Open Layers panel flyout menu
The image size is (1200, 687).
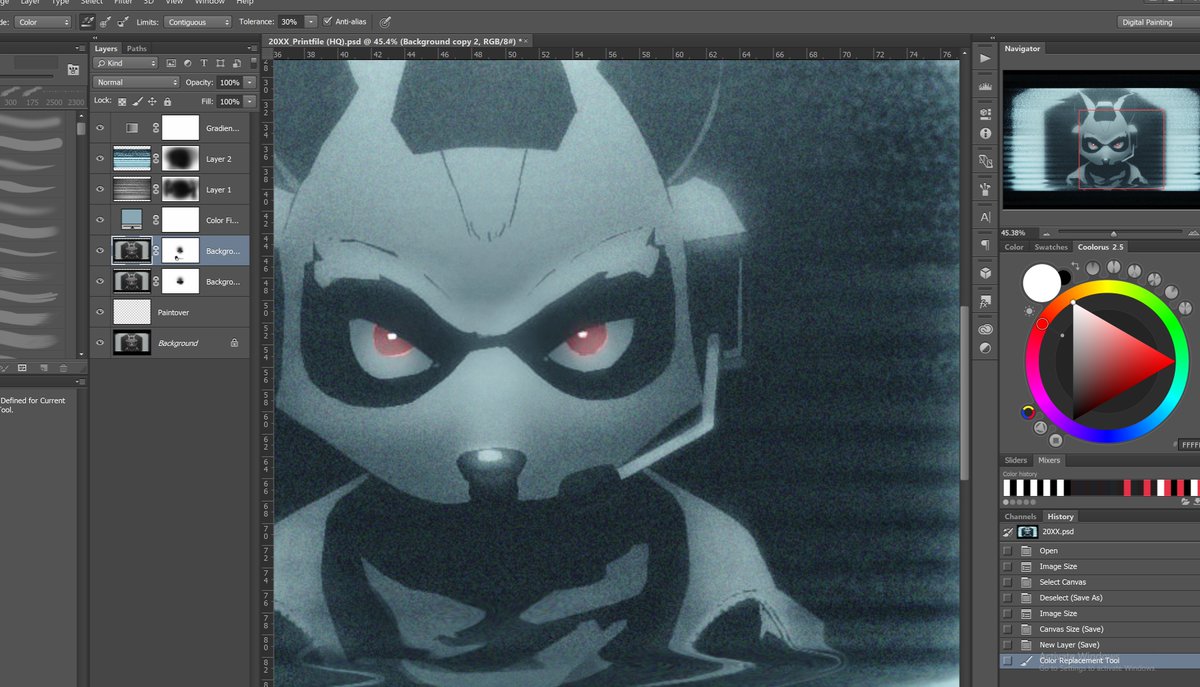pyautogui.click(x=251, y=48)
